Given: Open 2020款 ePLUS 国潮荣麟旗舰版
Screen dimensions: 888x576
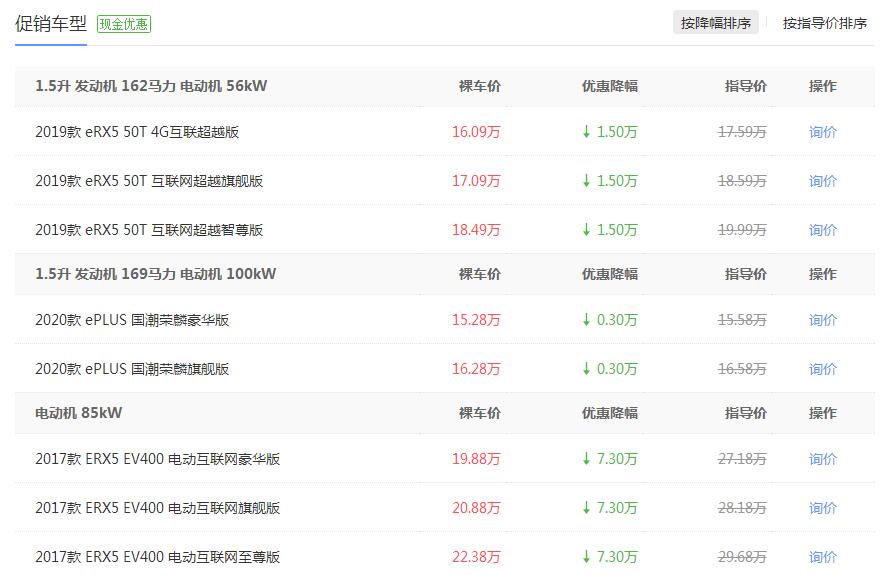Looking at the screenshot, I should (132, 369).
